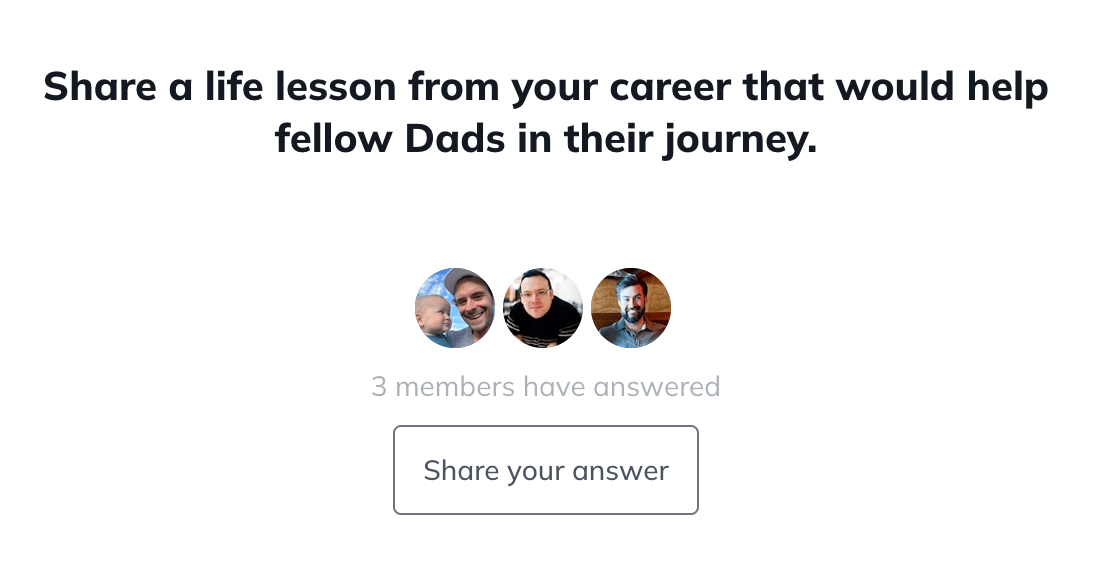Click the word 'Dads' in the heading

click(x=455, y=139)
